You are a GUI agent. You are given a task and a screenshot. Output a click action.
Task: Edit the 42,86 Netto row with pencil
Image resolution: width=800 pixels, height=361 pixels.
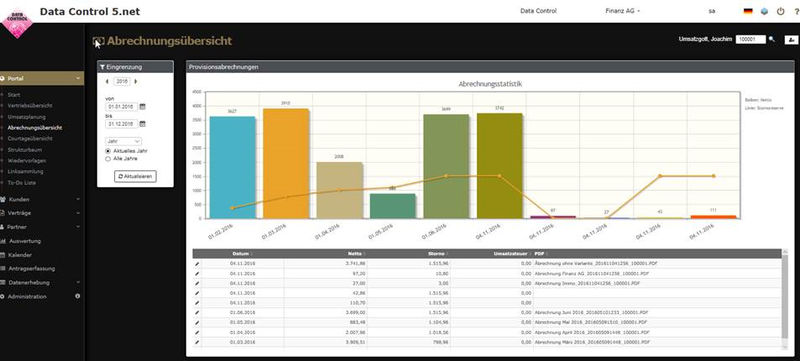click(197, 293)
